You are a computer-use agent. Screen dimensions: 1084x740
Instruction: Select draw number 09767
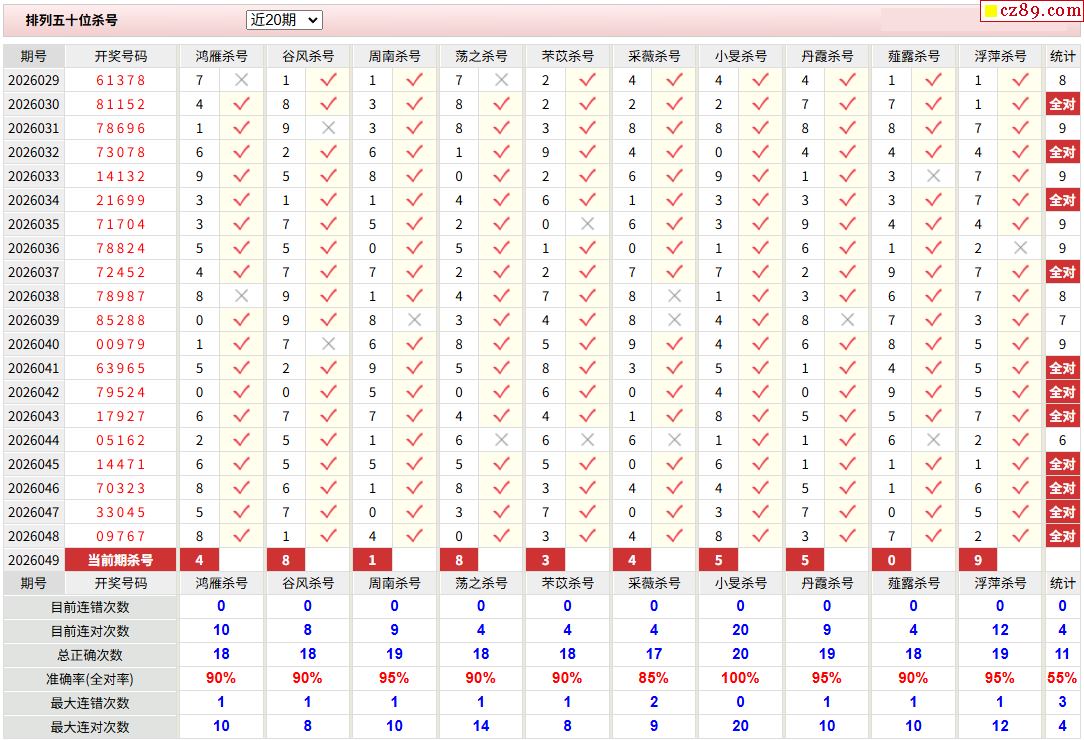tap(121, 536)
